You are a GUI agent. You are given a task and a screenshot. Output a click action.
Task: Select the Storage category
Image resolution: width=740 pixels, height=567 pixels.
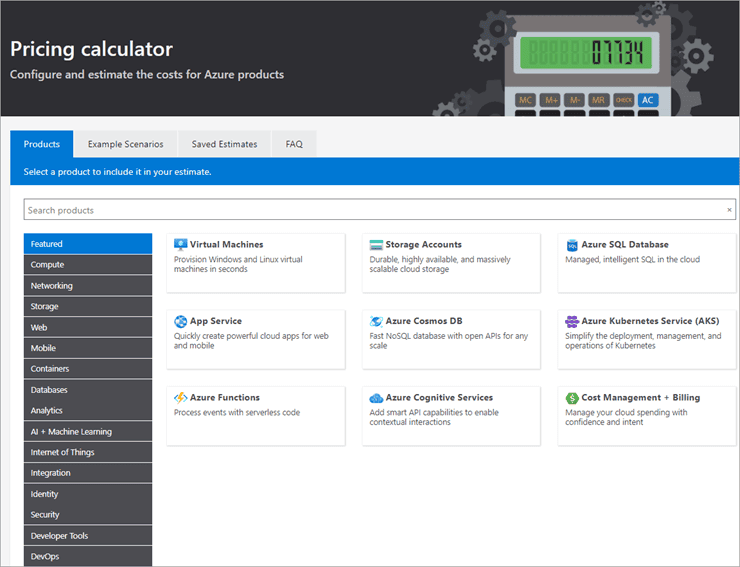click(x=88, y=306)
